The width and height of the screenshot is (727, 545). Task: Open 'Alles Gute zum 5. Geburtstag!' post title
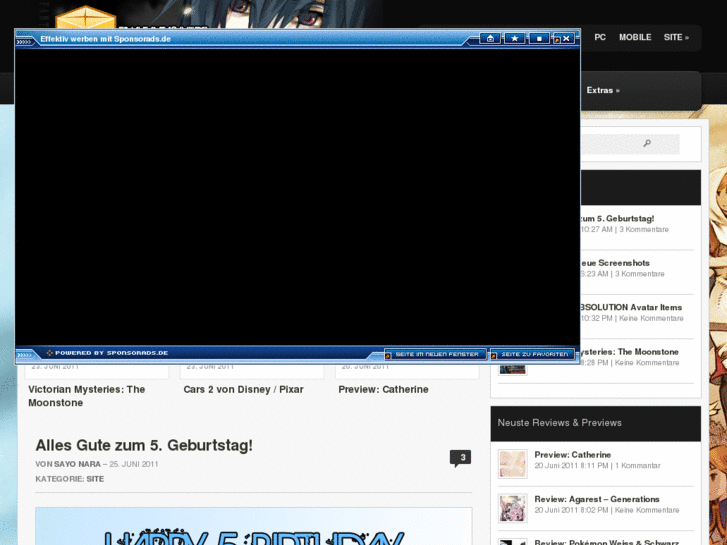click(144, 445)
